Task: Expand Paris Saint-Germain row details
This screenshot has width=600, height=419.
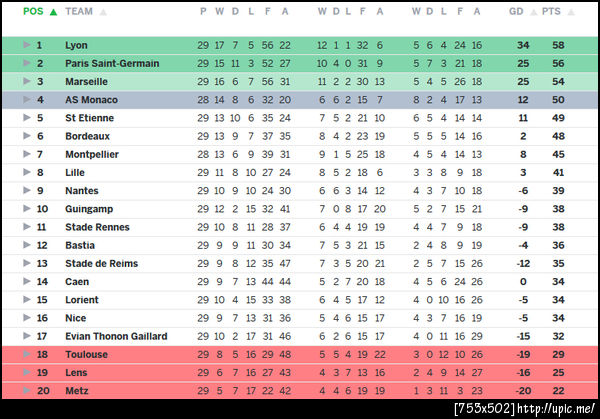Action: [x=27, y=63]
